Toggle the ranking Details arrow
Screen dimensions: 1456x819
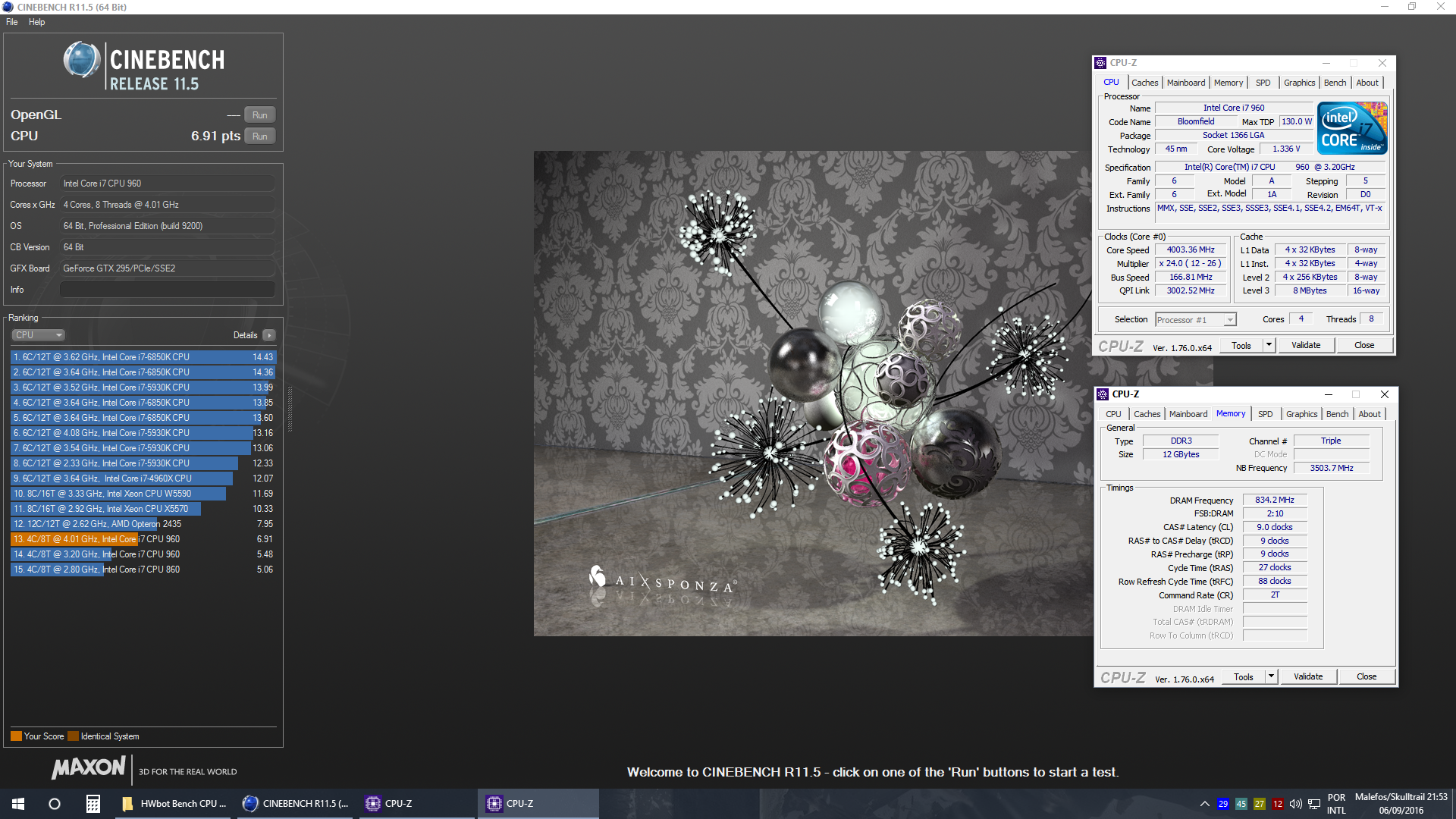click(269, 335)
